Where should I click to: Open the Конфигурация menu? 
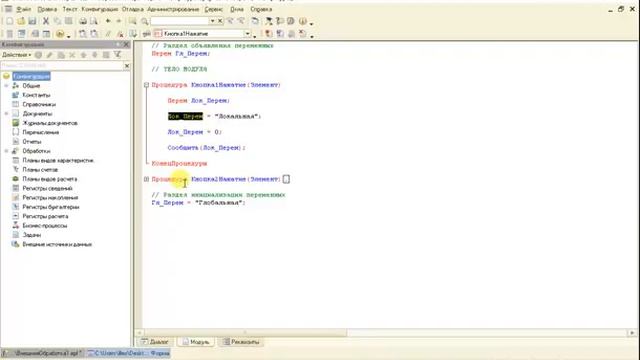(x=100, y=9)
